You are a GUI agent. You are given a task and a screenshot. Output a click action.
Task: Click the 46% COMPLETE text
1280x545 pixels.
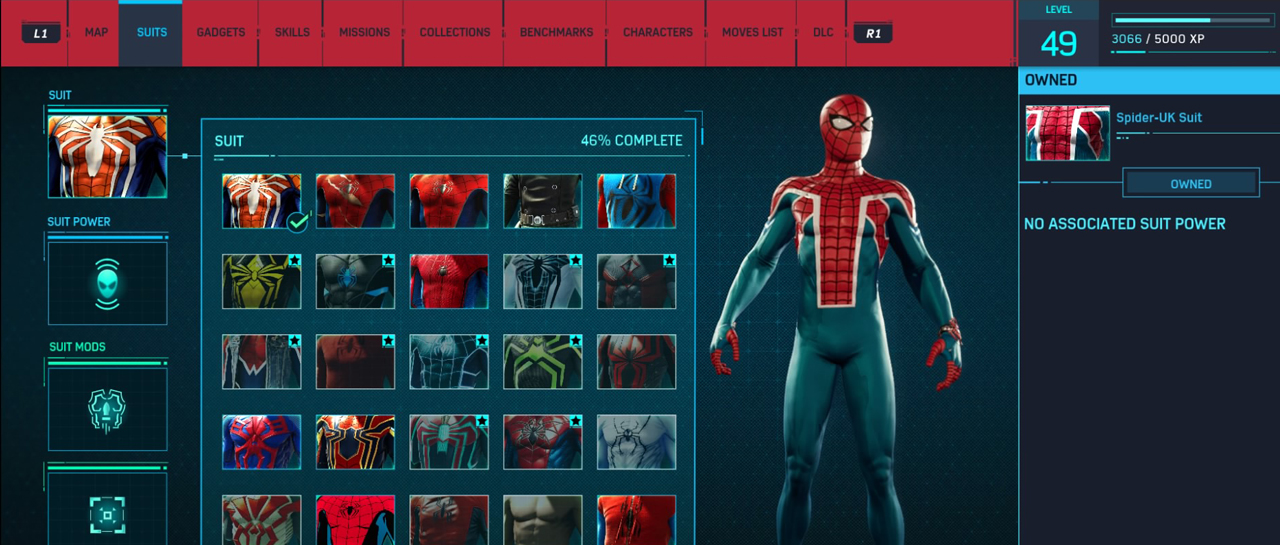632,141
